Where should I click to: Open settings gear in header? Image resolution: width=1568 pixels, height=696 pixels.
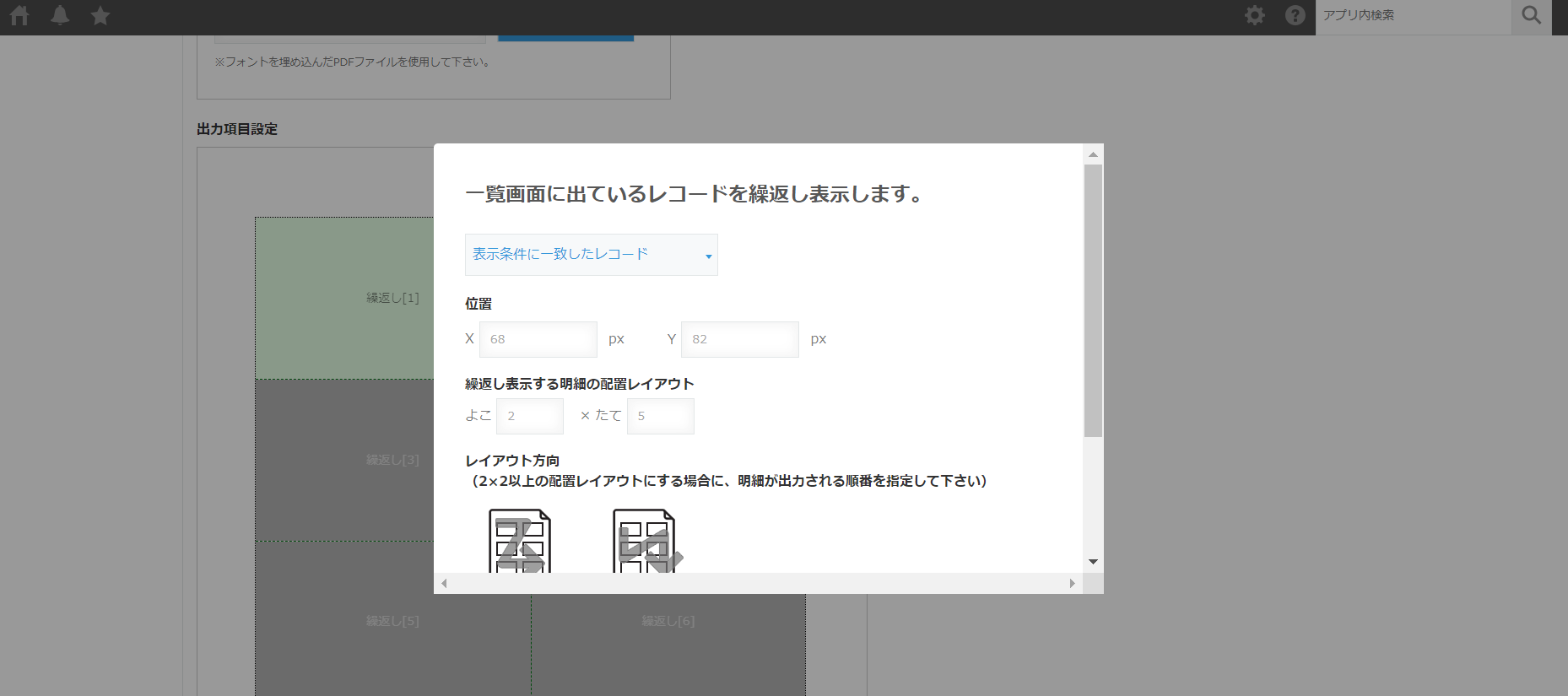pyautogui.click(x=1255, y=15)
